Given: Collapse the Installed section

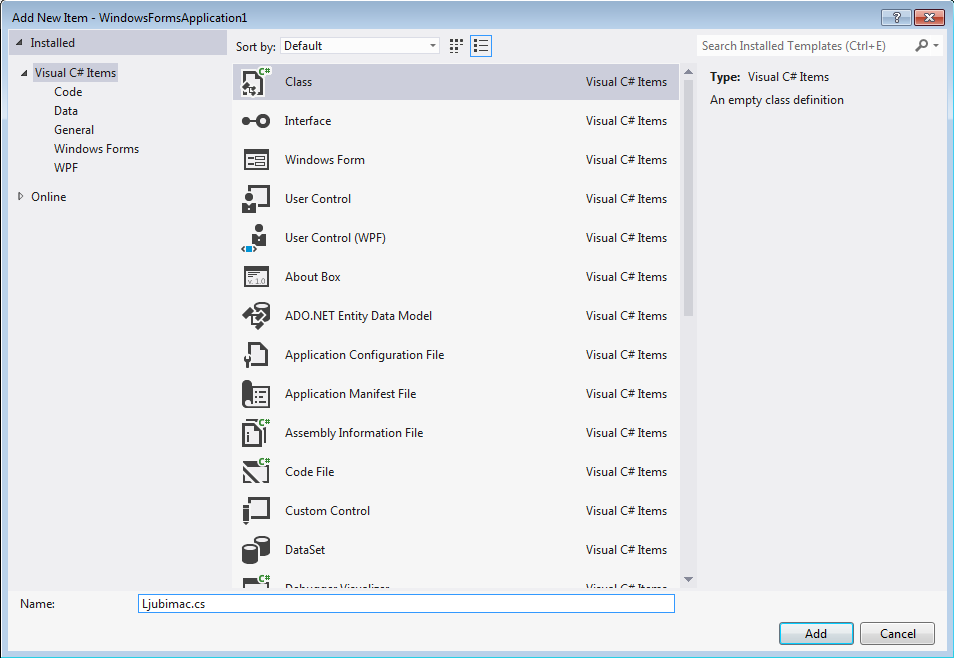Looking at the screenshot, I should pyautogui.click(x=19, y=43).
